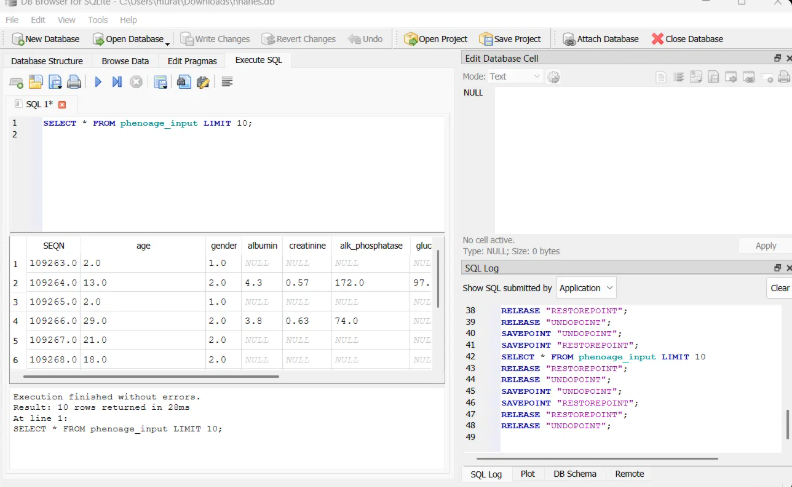Screen dimensions: 792x487
Task: Switch to the Browse Data tab
Action: tap(125, 61)
